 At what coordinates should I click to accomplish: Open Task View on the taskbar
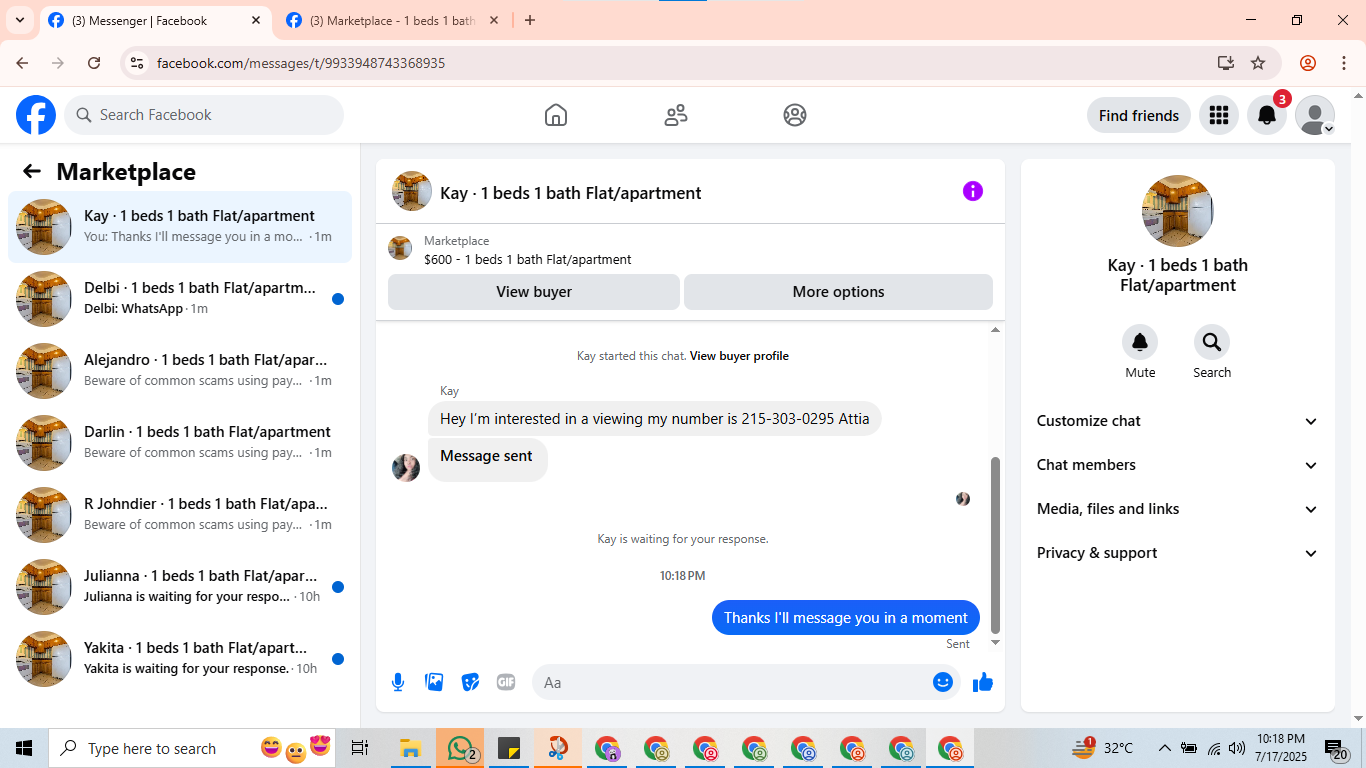coord(360,748)
